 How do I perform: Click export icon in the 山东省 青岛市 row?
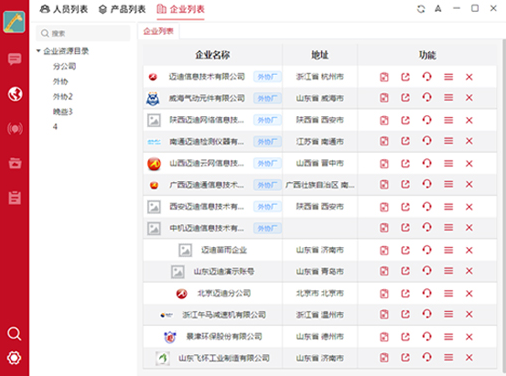click(405, 271)
